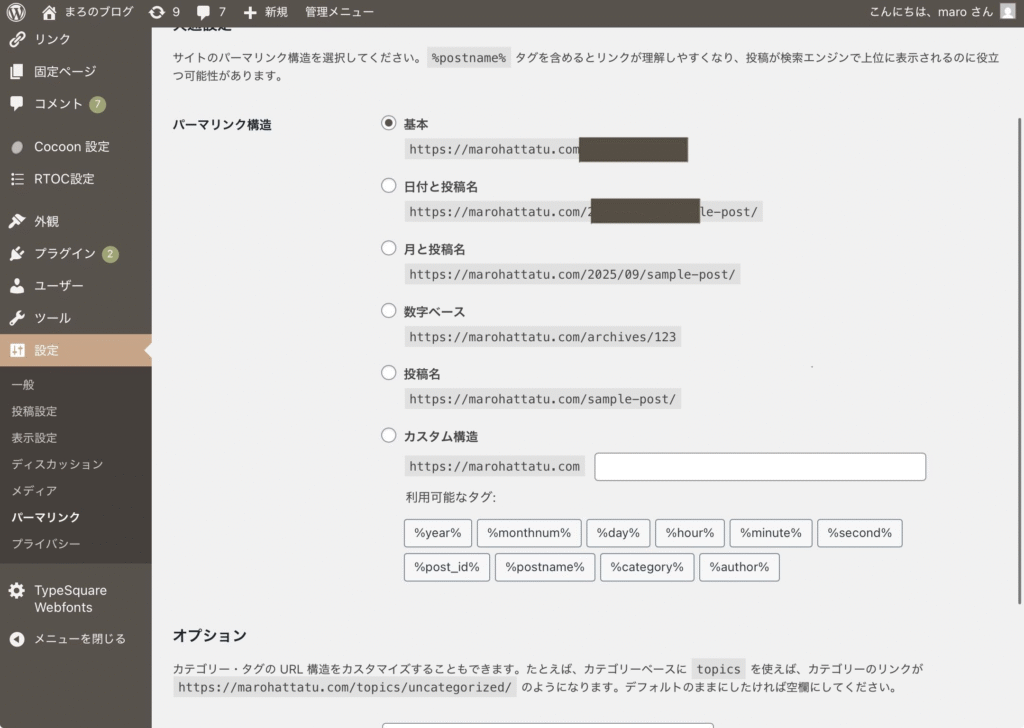The width and height of the screenshot is (1024, 728).
Task: Open the 新規 new content dropdown
Action: pyautogui.click(x=265, y=12)
